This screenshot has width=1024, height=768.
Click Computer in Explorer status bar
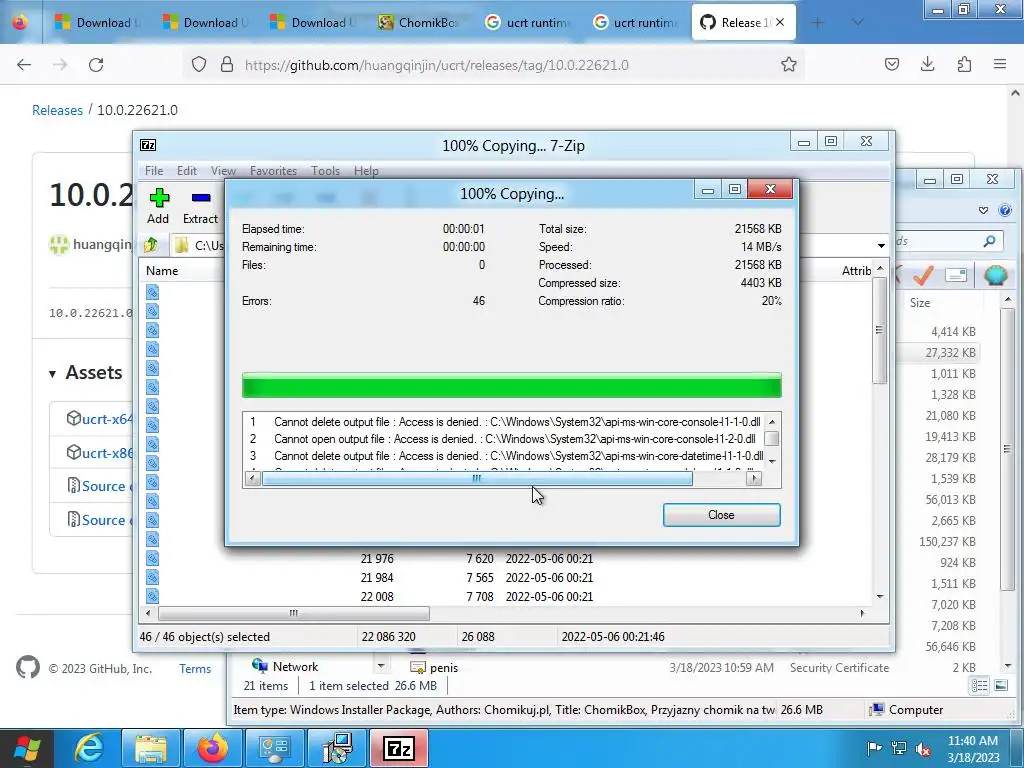[x=907, y=709]
